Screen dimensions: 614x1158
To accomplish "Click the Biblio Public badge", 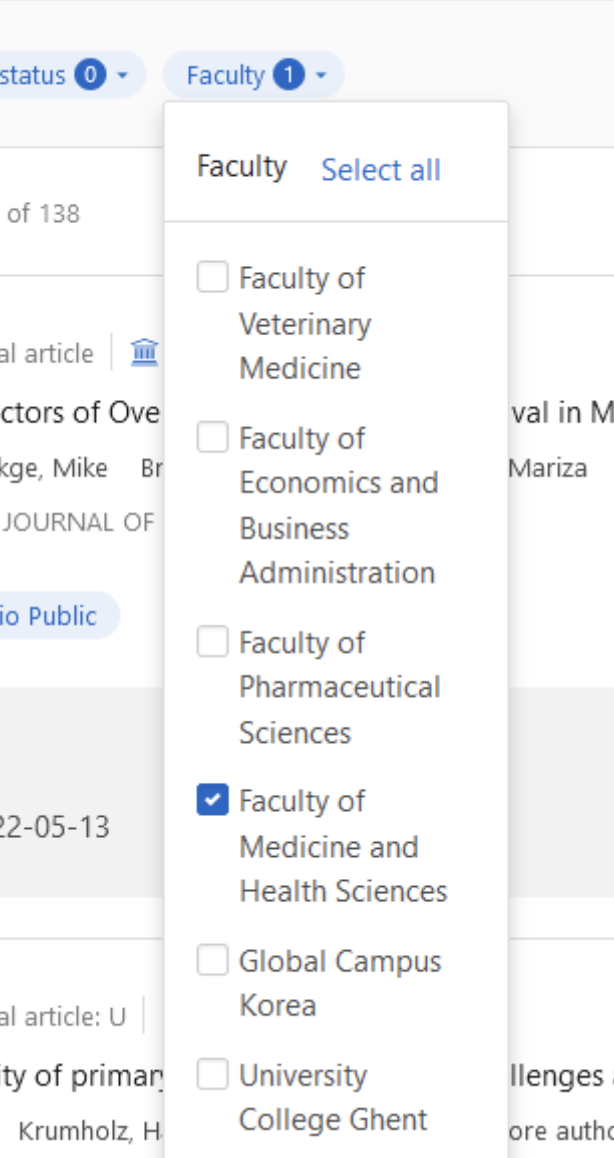I will [x=48, y=615].
